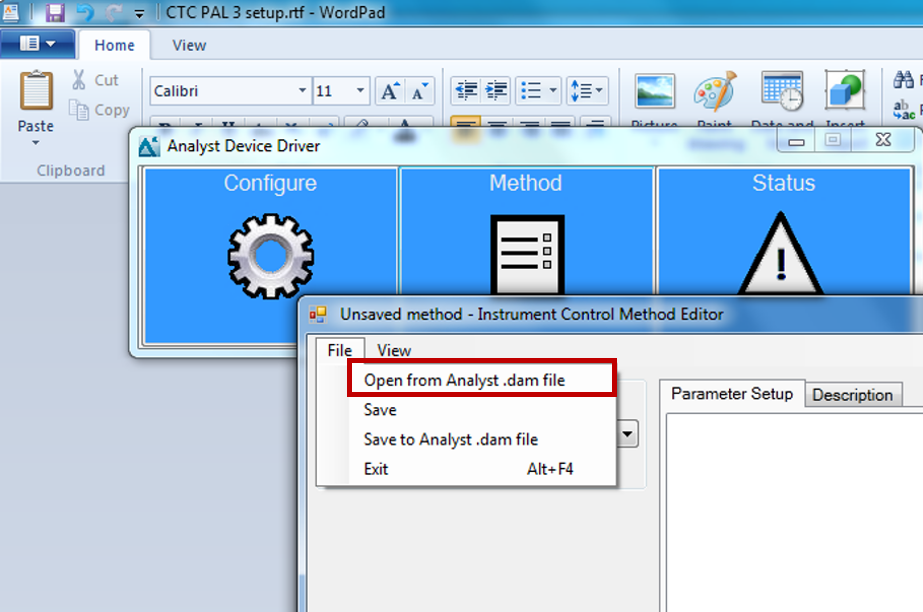
Task: Switch to WordPad's View ribbon tab
Action: click(x=189, y=45)
